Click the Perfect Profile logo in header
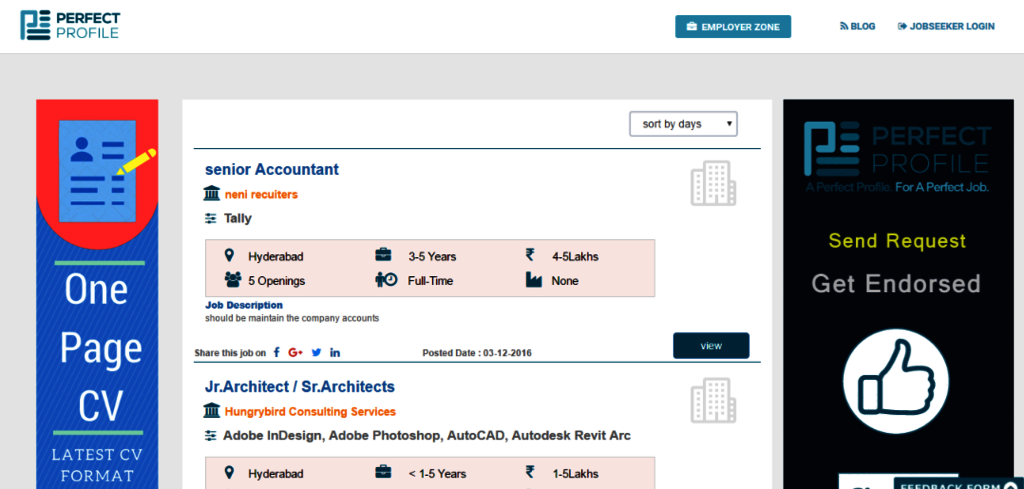Screen dimensions: 1024x489 pos(70,25)
